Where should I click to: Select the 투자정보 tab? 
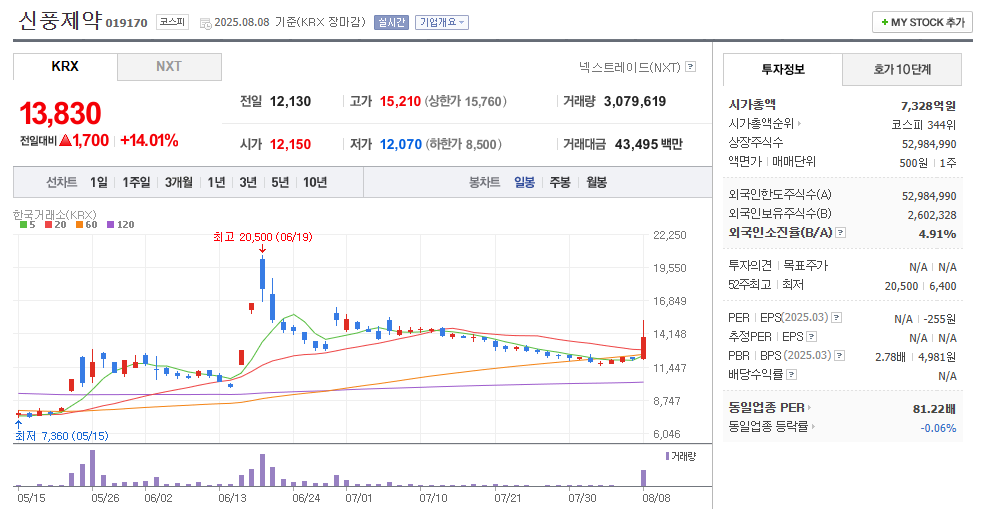[x=783, y=69]
